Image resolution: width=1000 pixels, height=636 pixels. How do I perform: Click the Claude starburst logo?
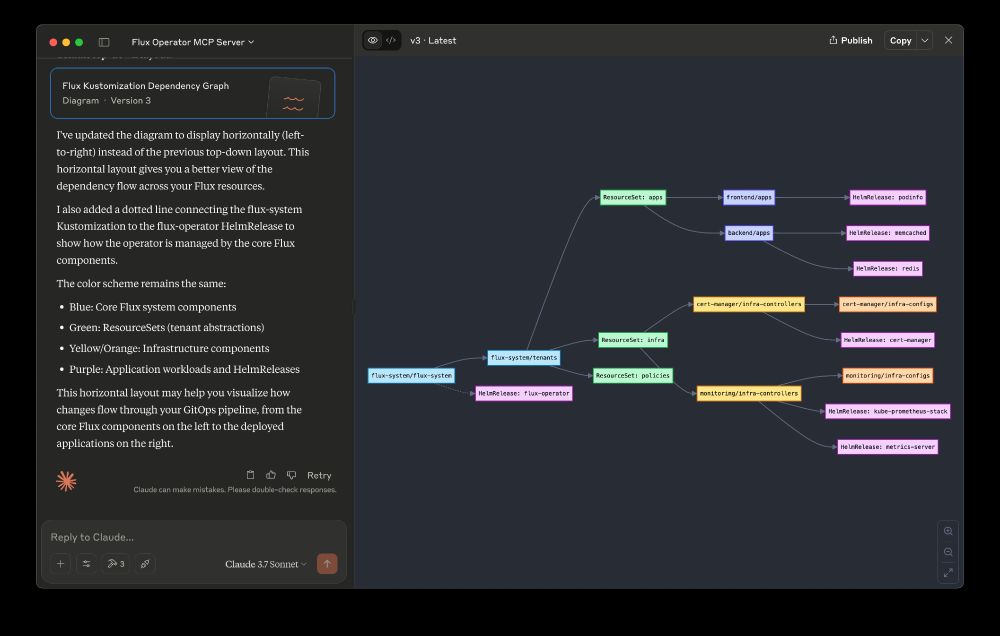tap(66, 481)
